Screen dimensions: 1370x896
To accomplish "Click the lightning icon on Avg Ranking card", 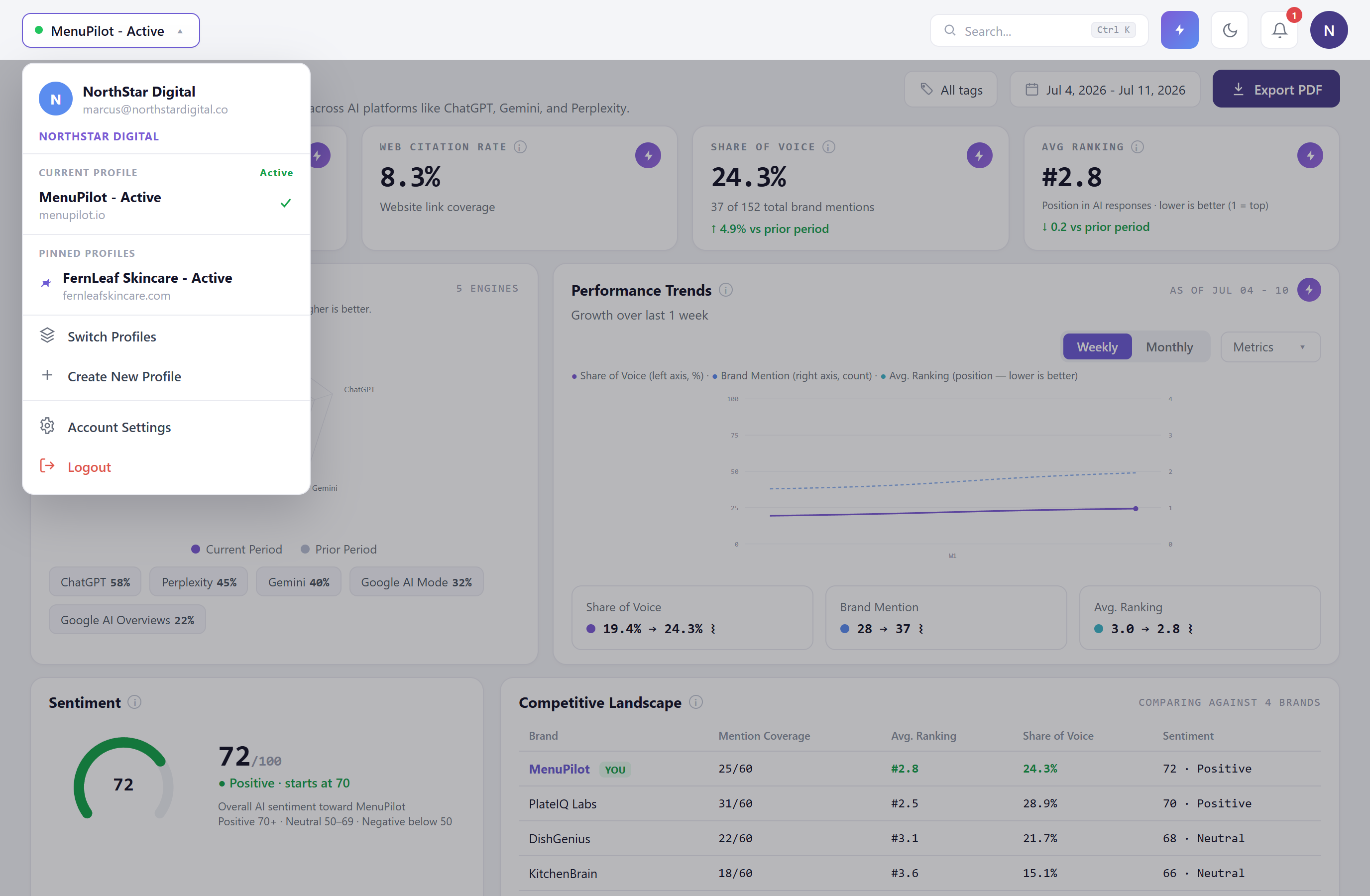I will (1310, 155).
